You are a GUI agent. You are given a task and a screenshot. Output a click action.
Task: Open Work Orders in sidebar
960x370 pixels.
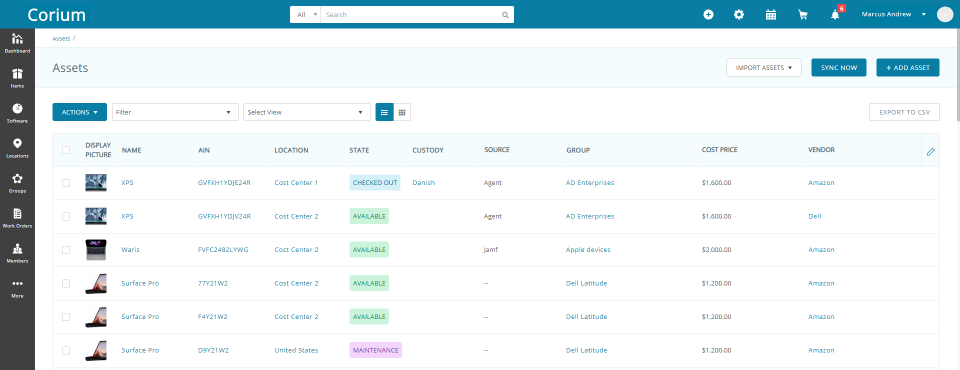pos(17,217)
